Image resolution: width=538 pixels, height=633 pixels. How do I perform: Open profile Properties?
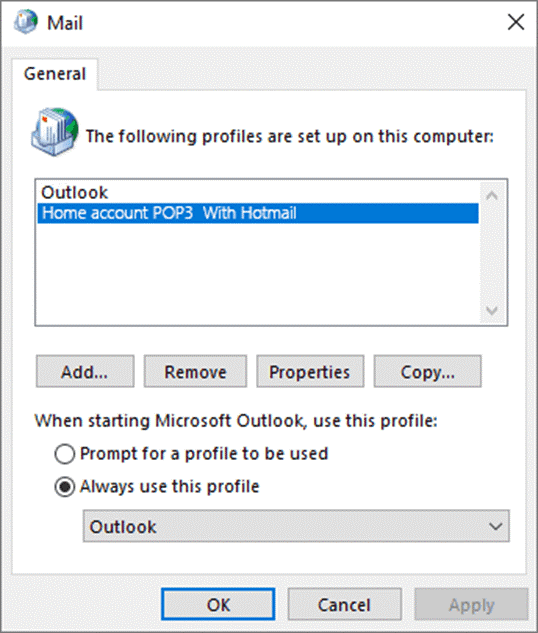[x=310, y=371]
